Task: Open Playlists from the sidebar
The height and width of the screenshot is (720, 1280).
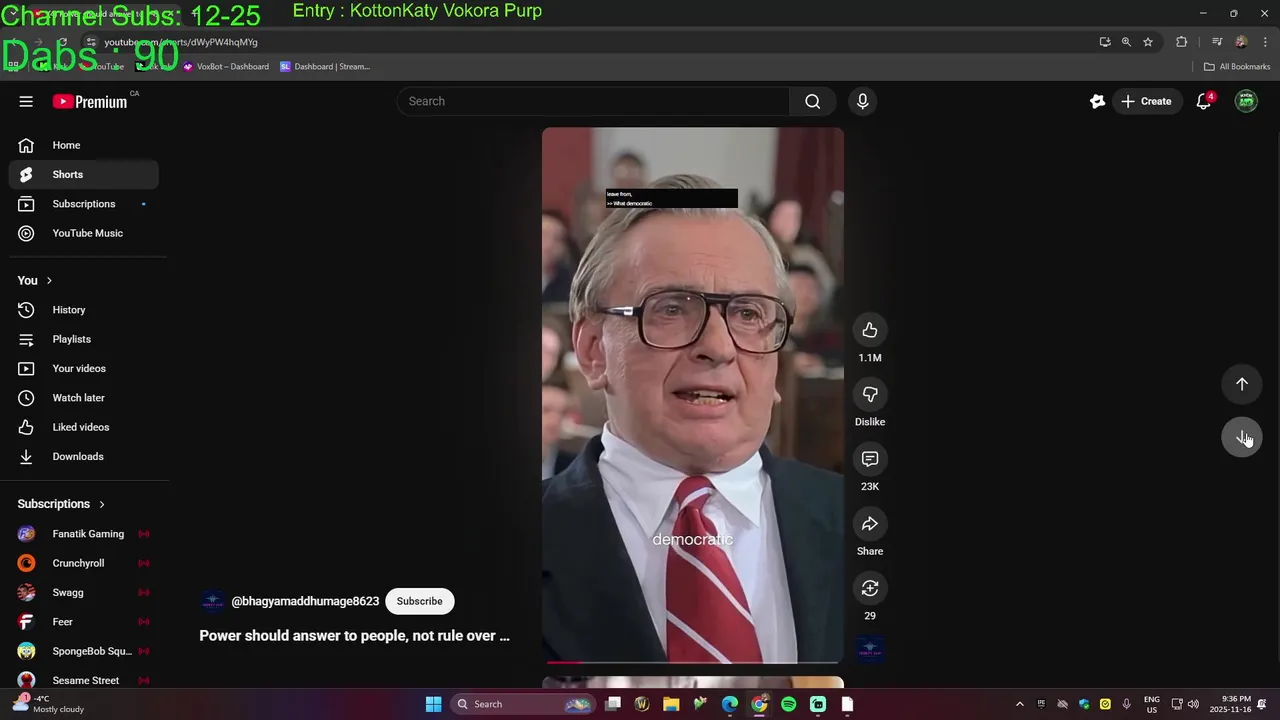Action: tap(84, 339)
